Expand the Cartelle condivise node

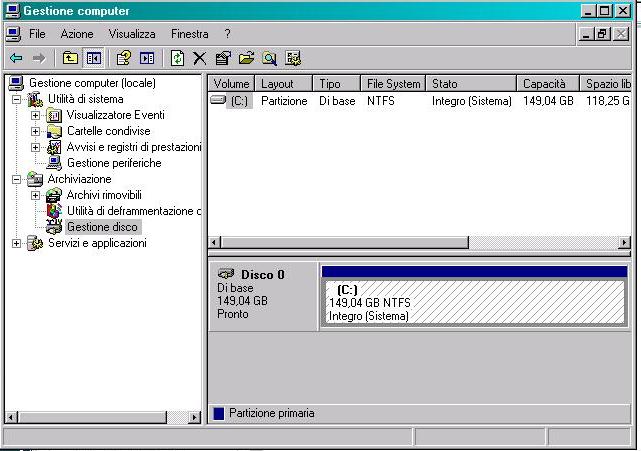(36, 131)
